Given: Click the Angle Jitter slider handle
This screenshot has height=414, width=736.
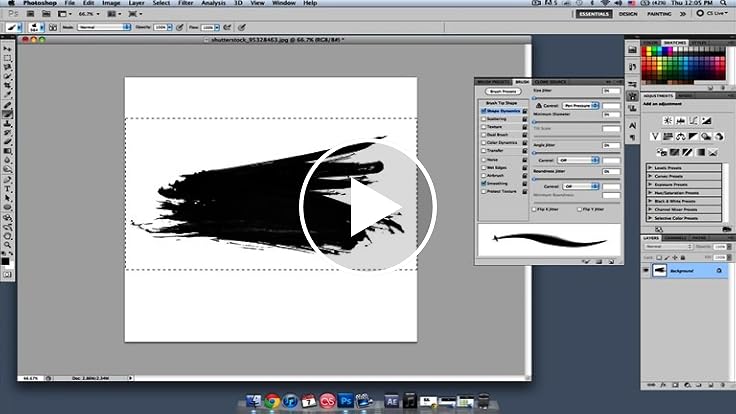Looking at the screenshot, I should point(534,153).
